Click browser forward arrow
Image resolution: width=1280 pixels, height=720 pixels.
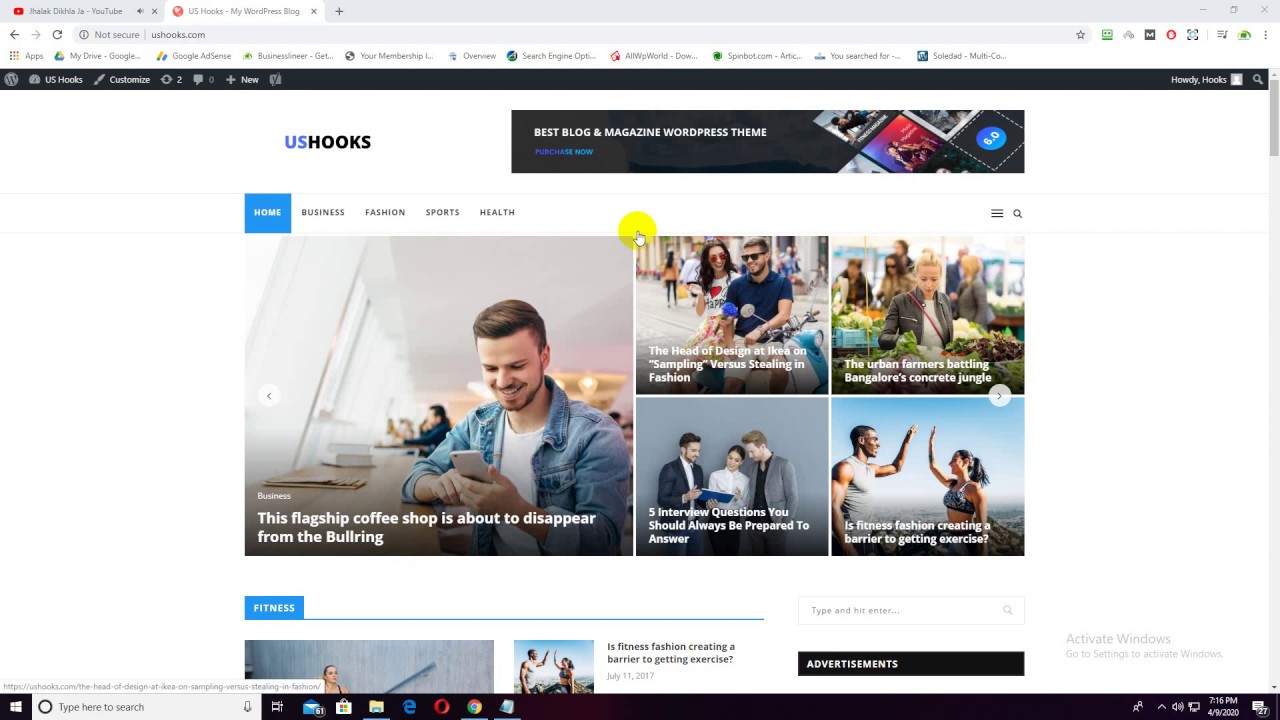(36, 34)
